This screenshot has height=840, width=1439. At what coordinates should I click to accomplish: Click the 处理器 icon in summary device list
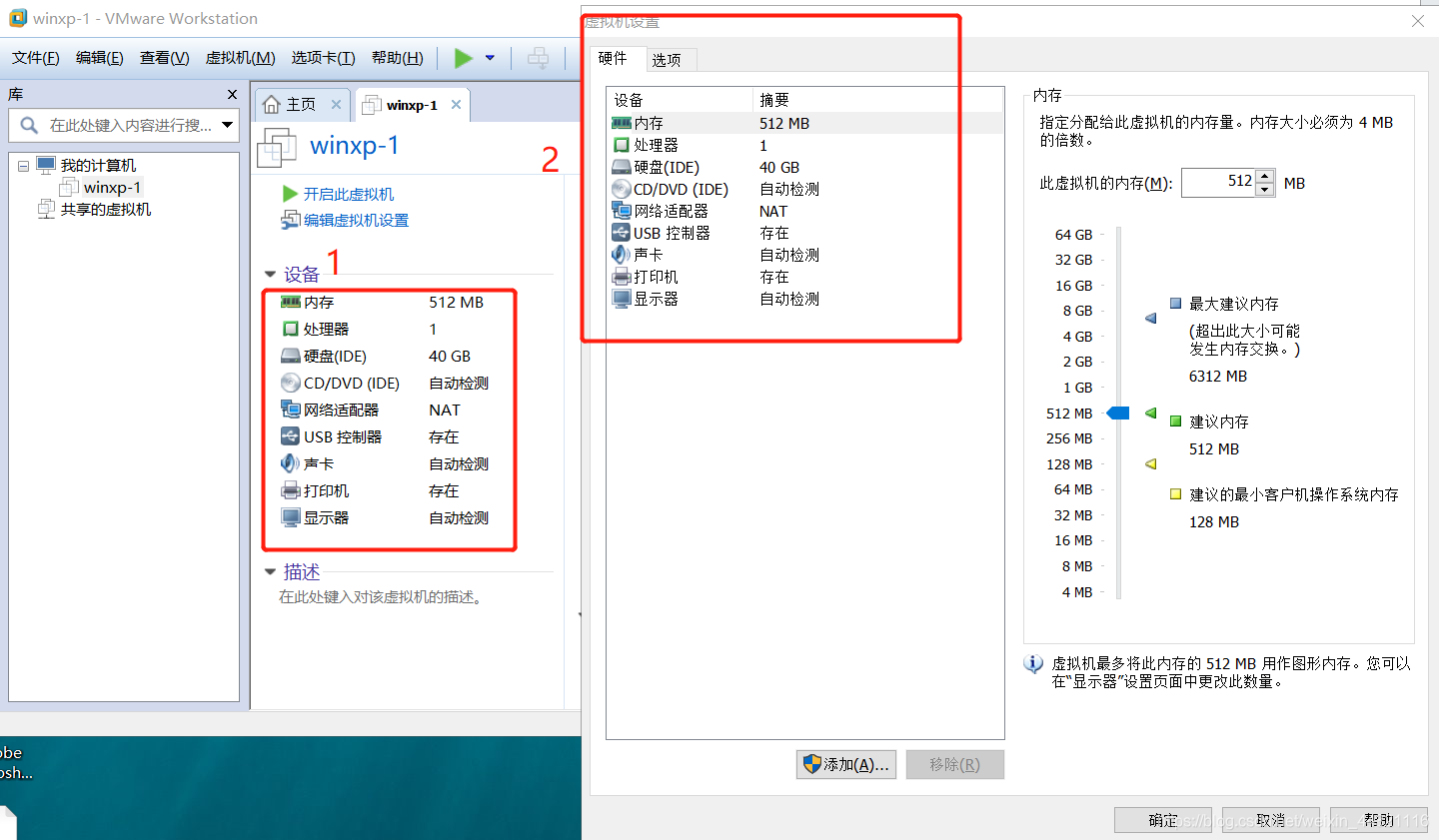tap(291, 329)
